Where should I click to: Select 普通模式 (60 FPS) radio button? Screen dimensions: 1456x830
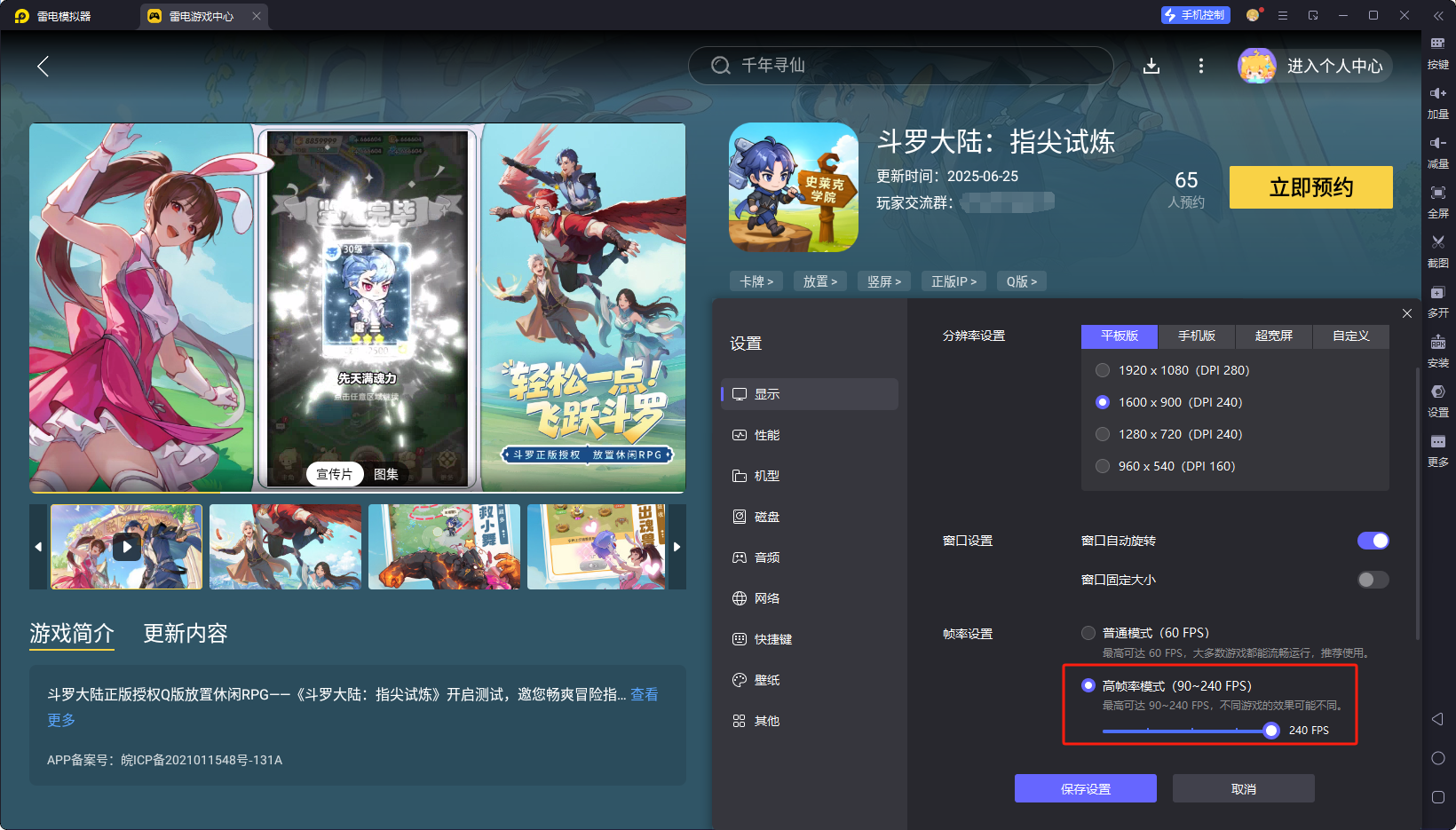pyautogui.click(x=1088, y=633)
